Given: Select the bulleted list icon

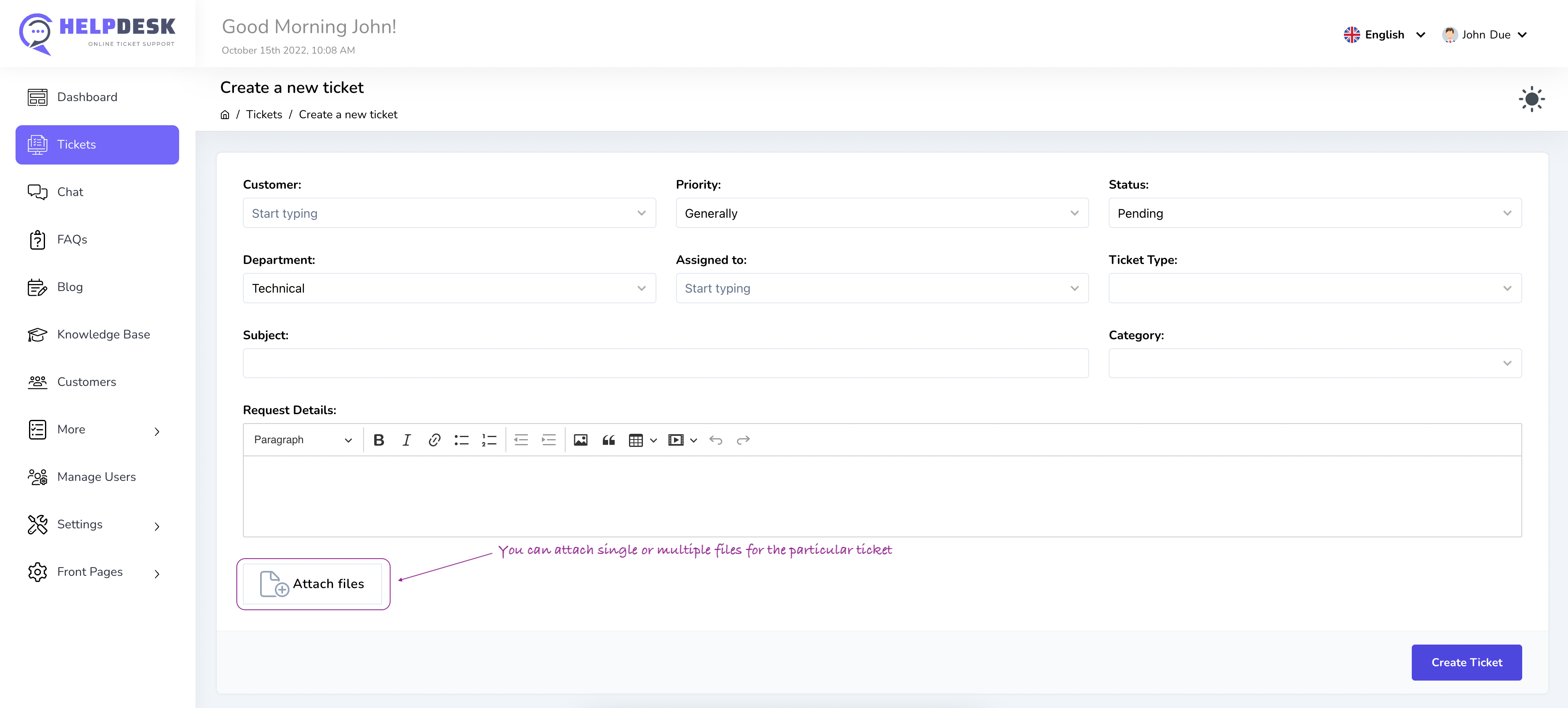Looking at the screenshot, I should (461, 440).
